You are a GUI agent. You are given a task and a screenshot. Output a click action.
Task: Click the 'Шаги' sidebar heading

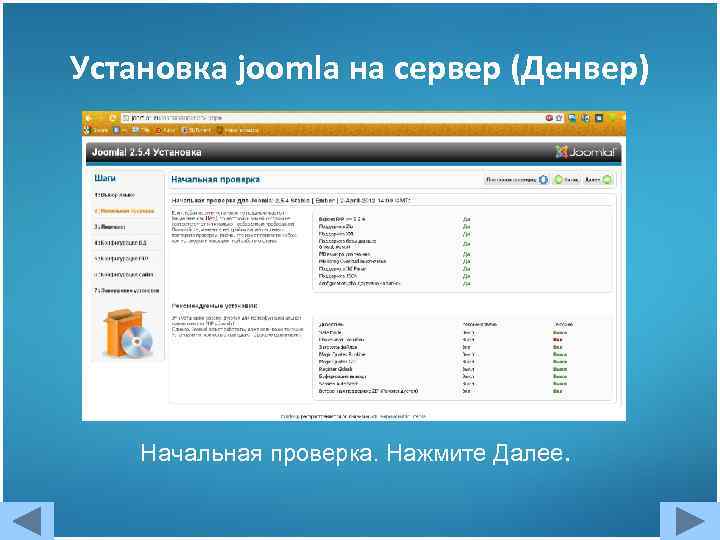[x=105, y=178]
